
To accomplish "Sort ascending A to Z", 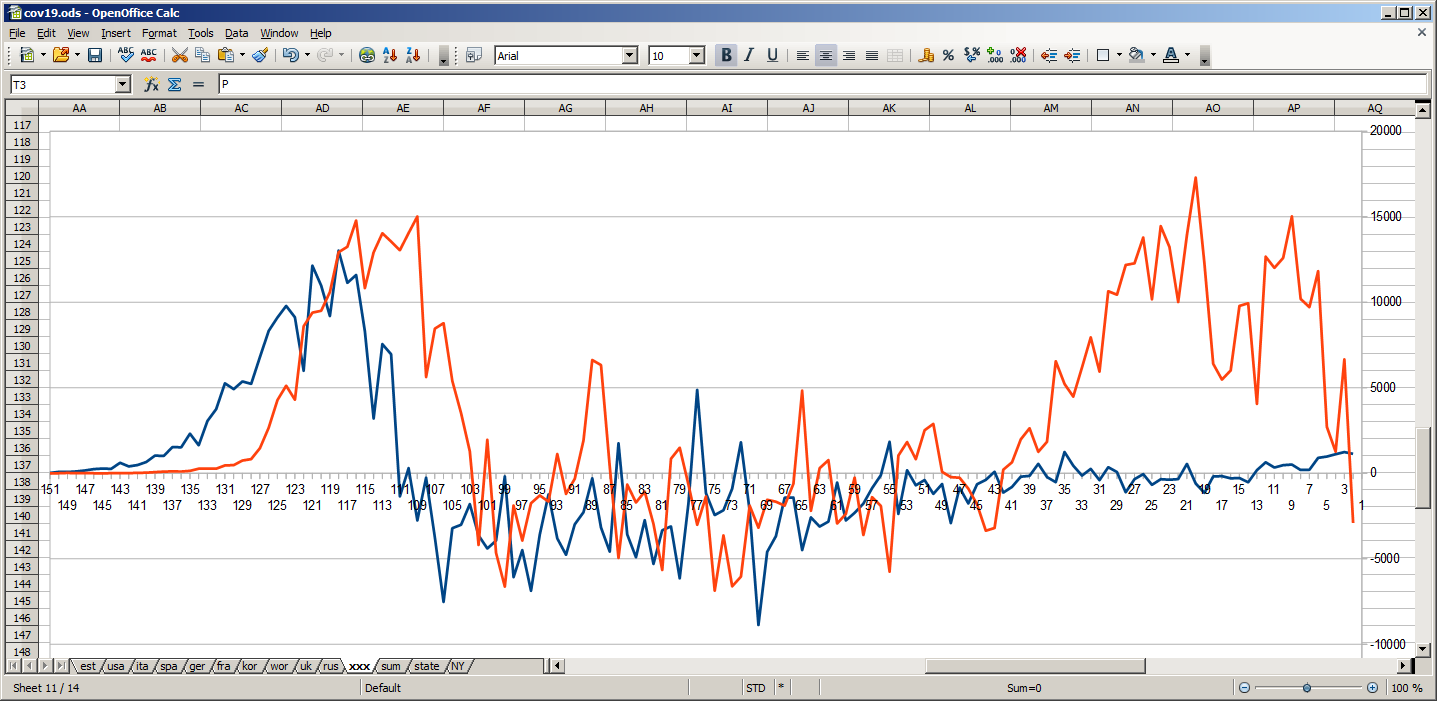I will [x=390, y=55].
